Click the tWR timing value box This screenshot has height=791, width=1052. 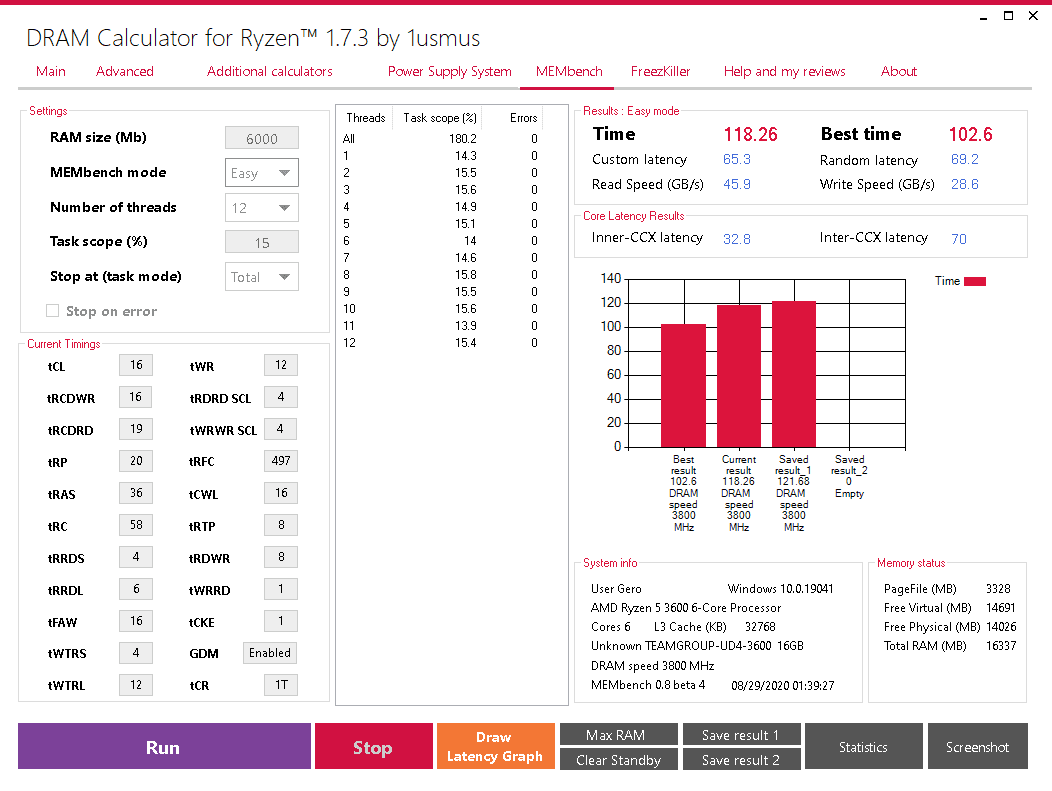[280, 365]
